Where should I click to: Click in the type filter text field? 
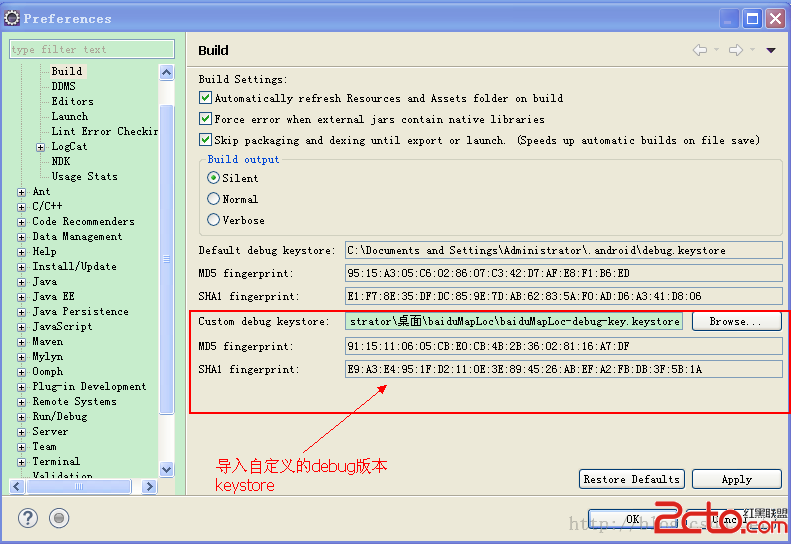92,49
